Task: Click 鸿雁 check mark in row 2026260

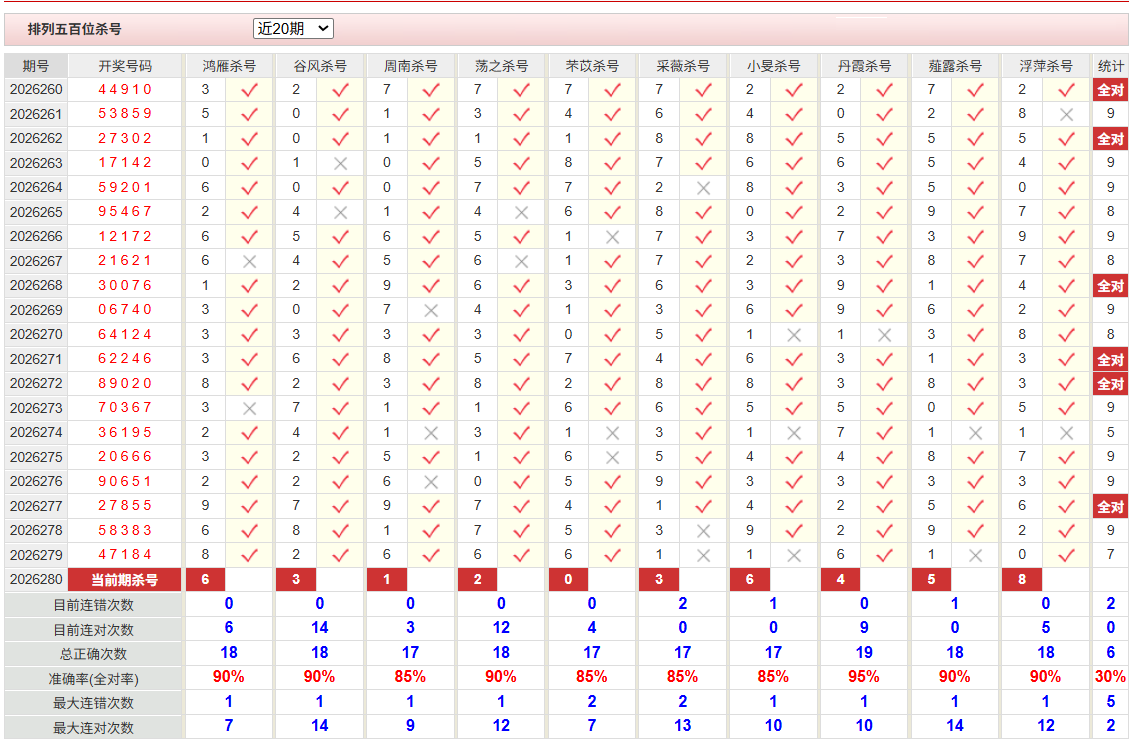Action: coord(250,90)
